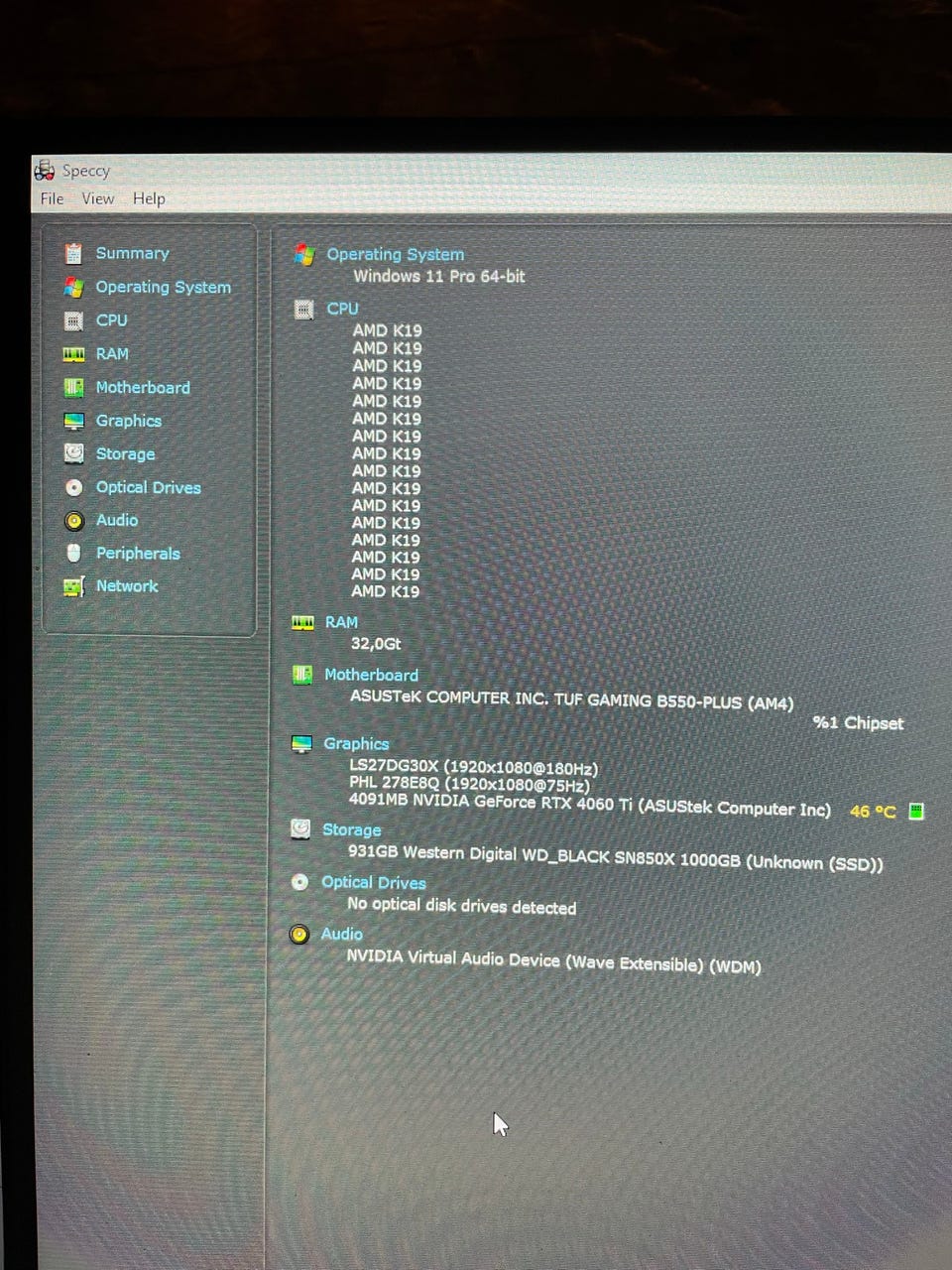This screenshot has width=952, height=1270.
Task: Open Motherboard details from sidebar
Action: [x=143, y=387]
